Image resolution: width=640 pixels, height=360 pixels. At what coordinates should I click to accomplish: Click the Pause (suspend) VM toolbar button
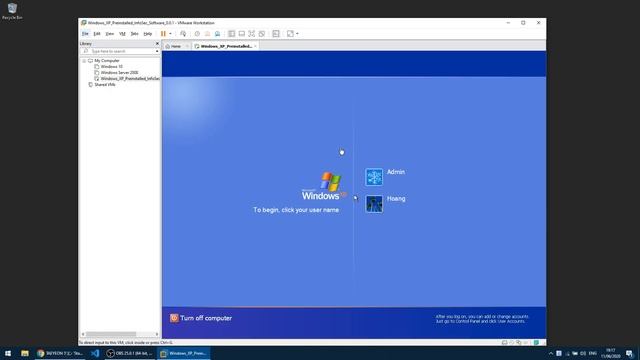point(163,34)
